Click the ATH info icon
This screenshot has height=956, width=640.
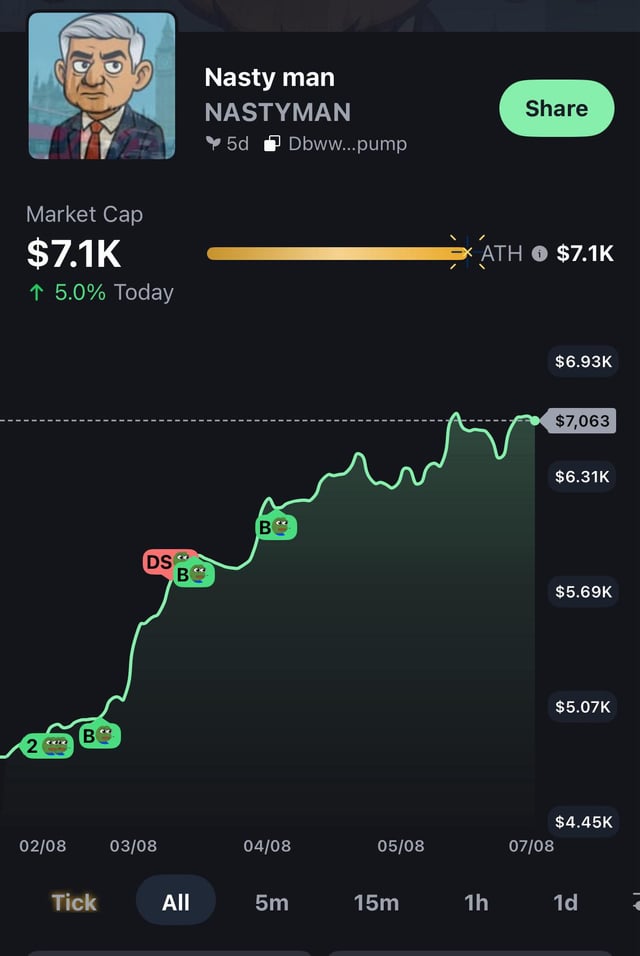coord(540,254)
